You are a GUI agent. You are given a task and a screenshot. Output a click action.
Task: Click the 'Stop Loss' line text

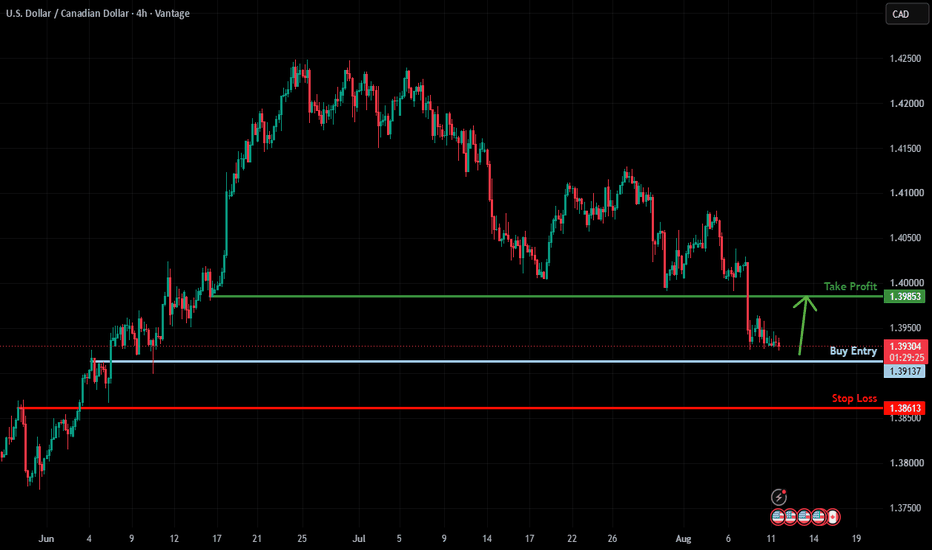tap(854, 398)
